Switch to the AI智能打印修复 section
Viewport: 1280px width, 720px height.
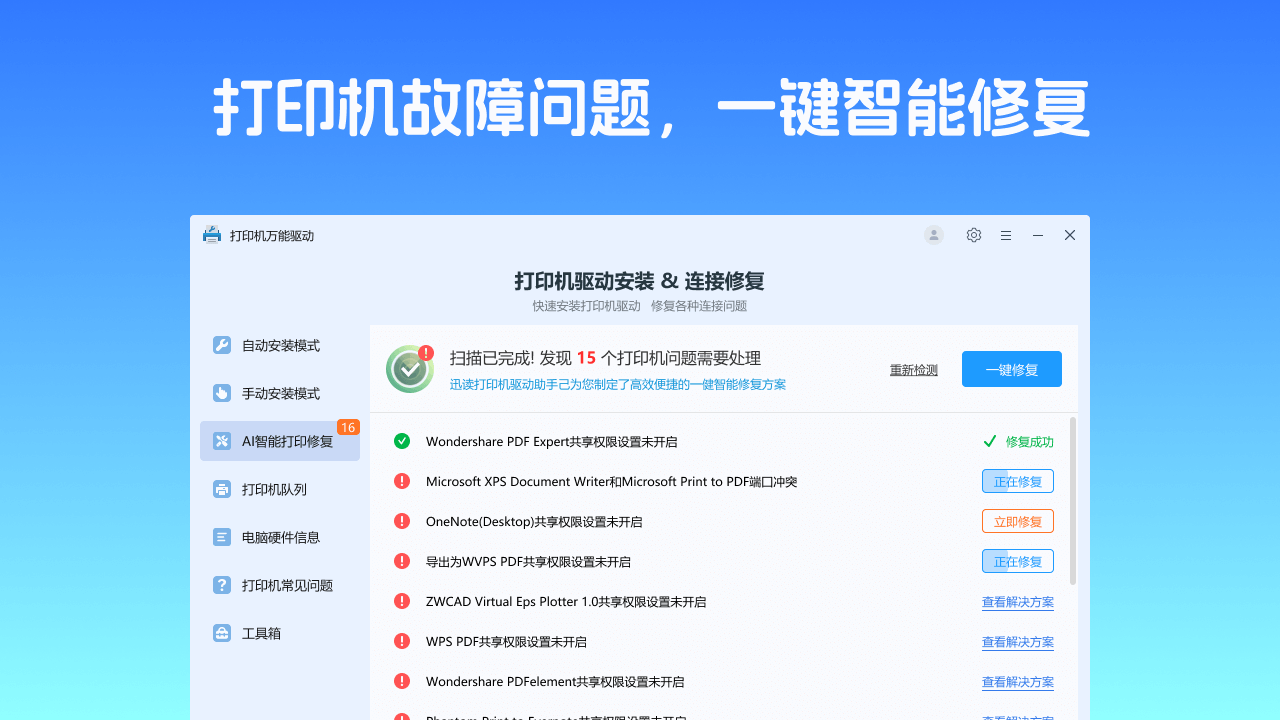(280, 441)
